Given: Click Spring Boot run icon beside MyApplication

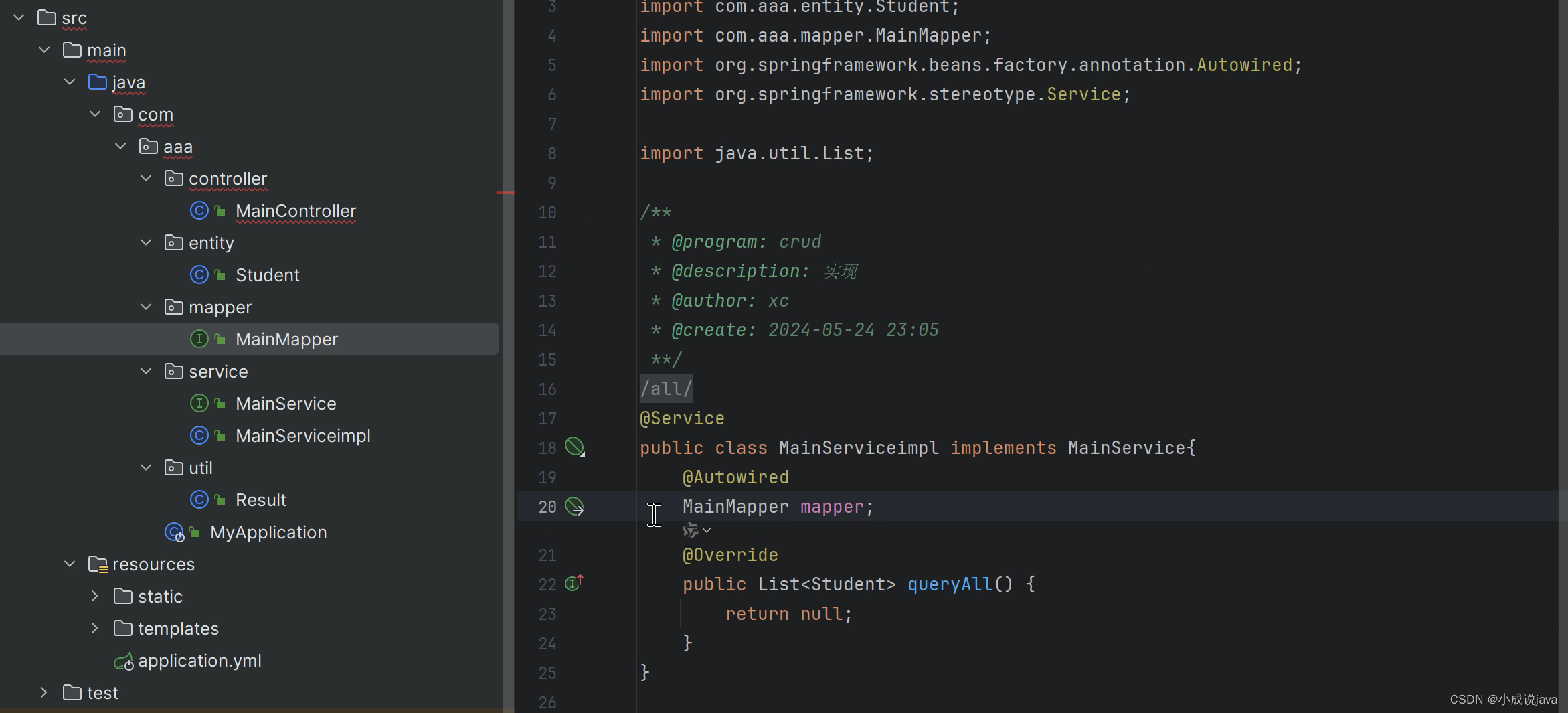Looking at the screenshot, I should click(x=174, y=532).
